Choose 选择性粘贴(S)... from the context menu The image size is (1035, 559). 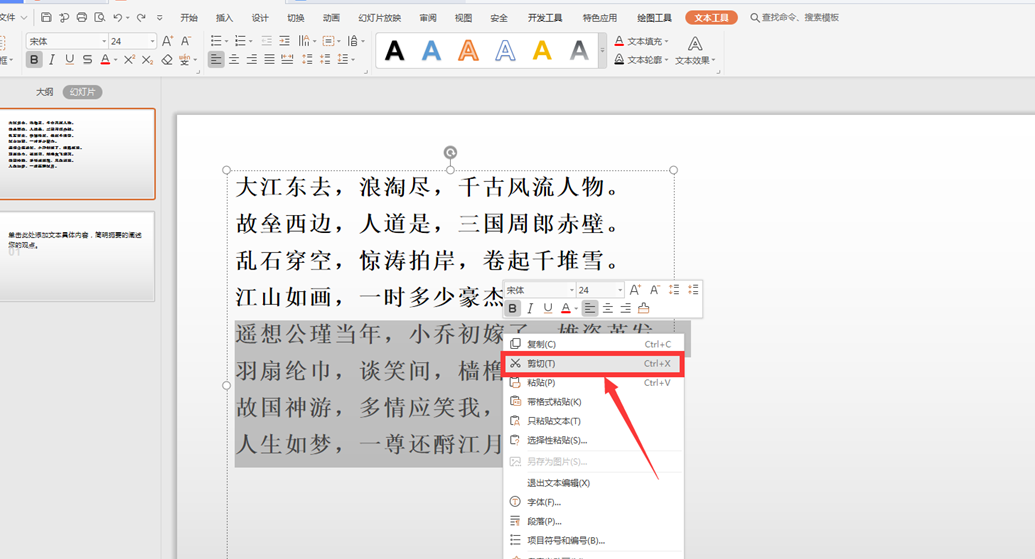tap(593, 440)
